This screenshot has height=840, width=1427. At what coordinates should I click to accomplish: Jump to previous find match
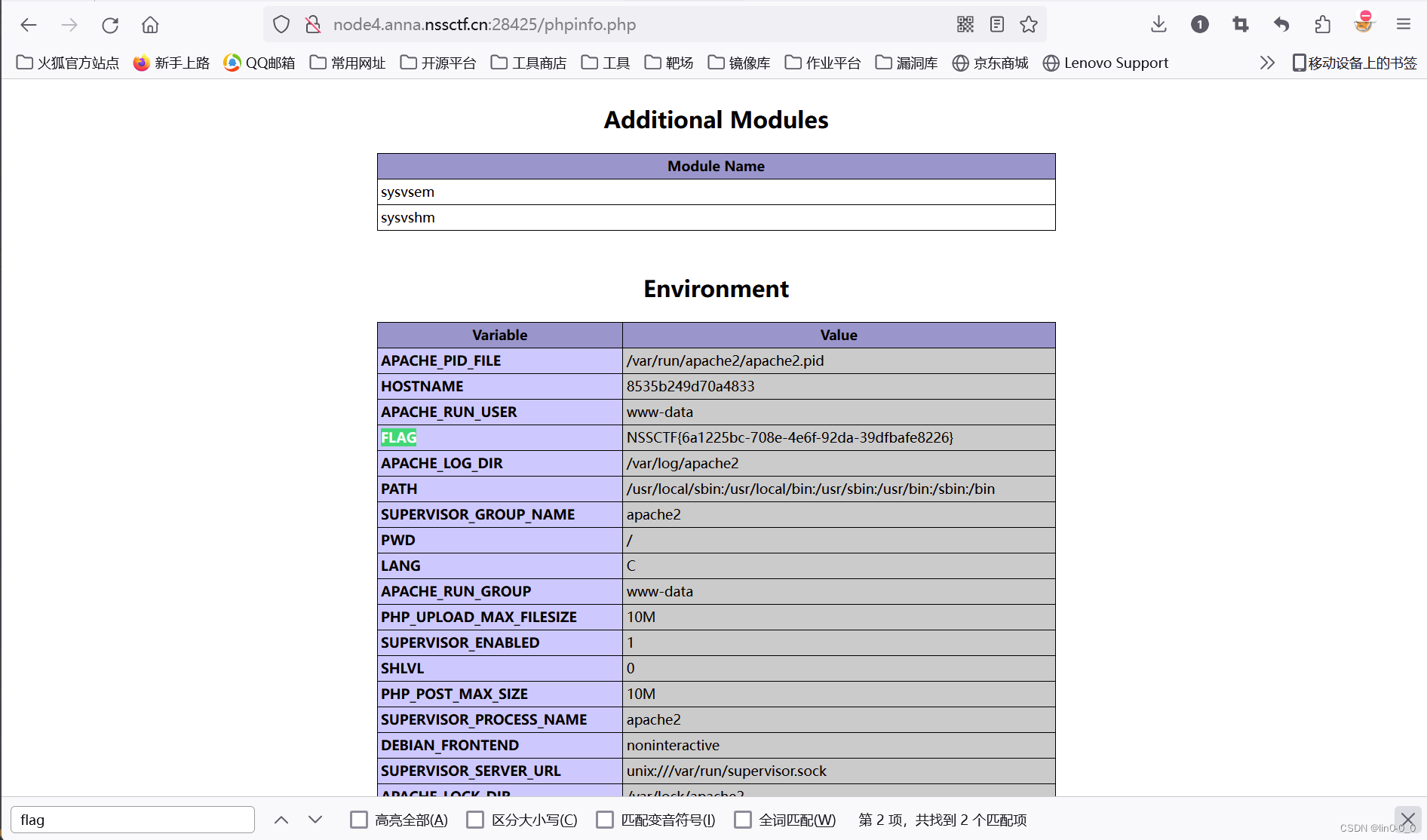pos(281,820)
